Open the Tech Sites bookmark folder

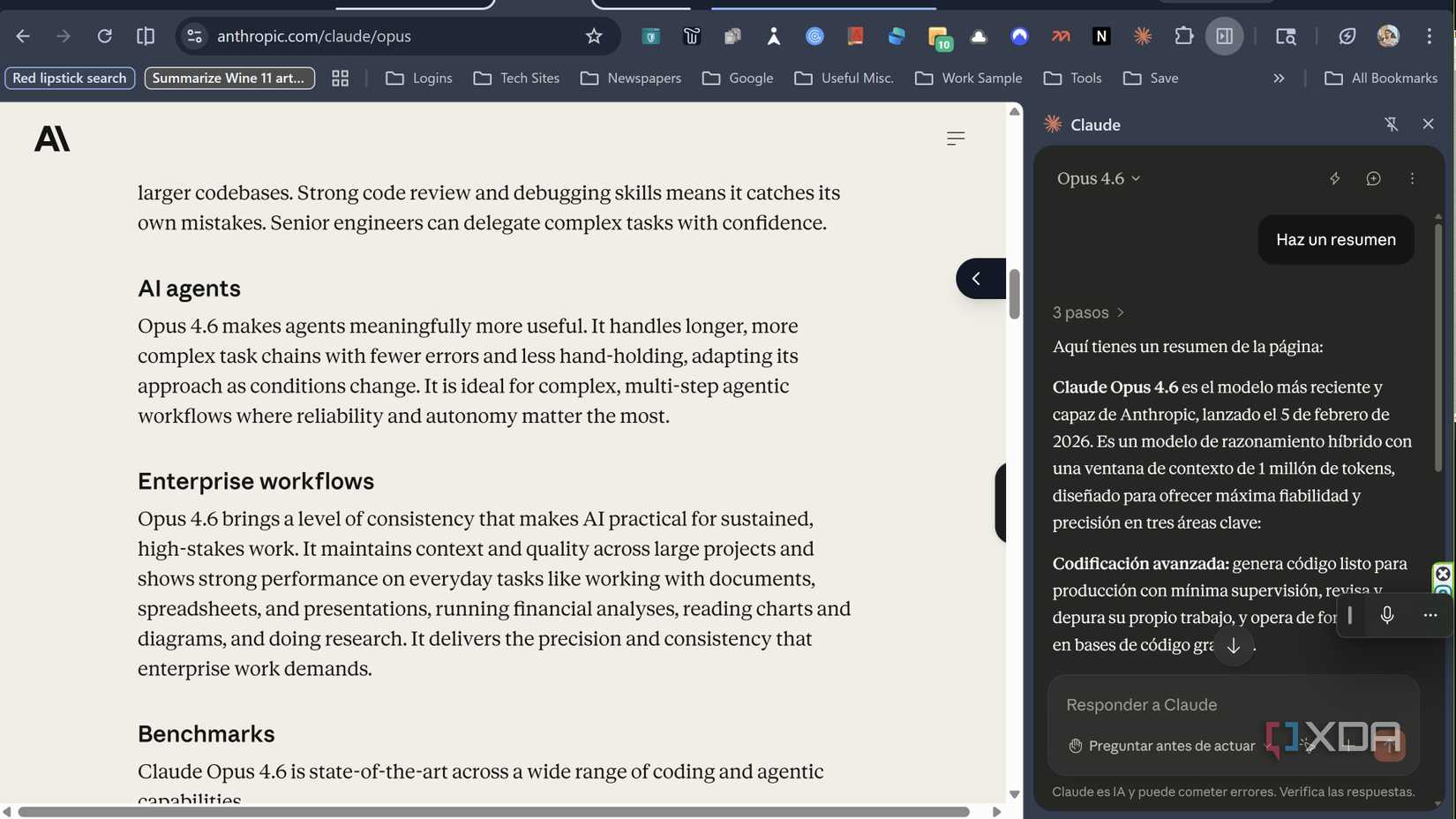click(x=516, y=78)
